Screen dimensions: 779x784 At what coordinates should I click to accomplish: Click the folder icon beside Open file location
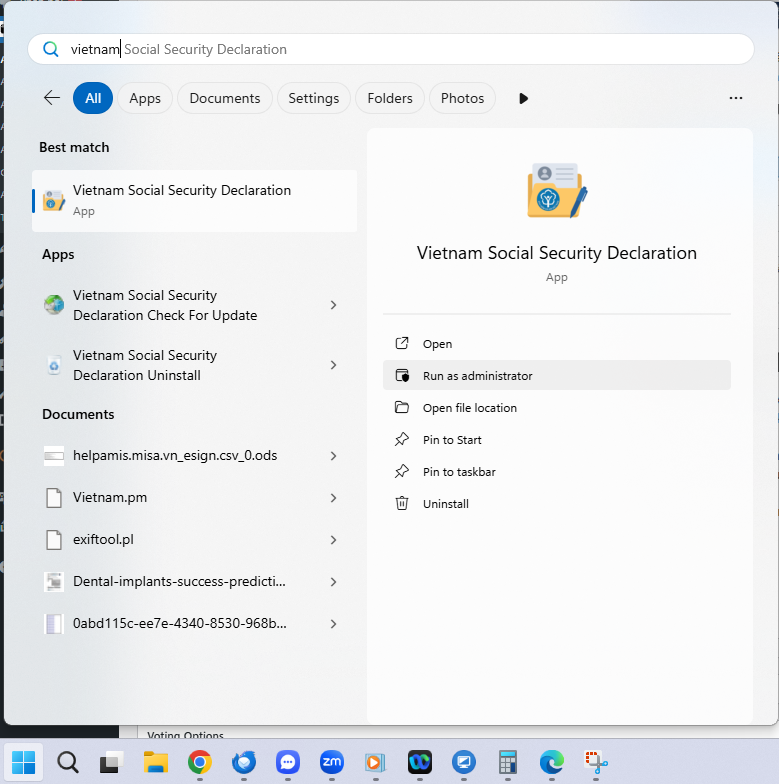click(402, 407)
